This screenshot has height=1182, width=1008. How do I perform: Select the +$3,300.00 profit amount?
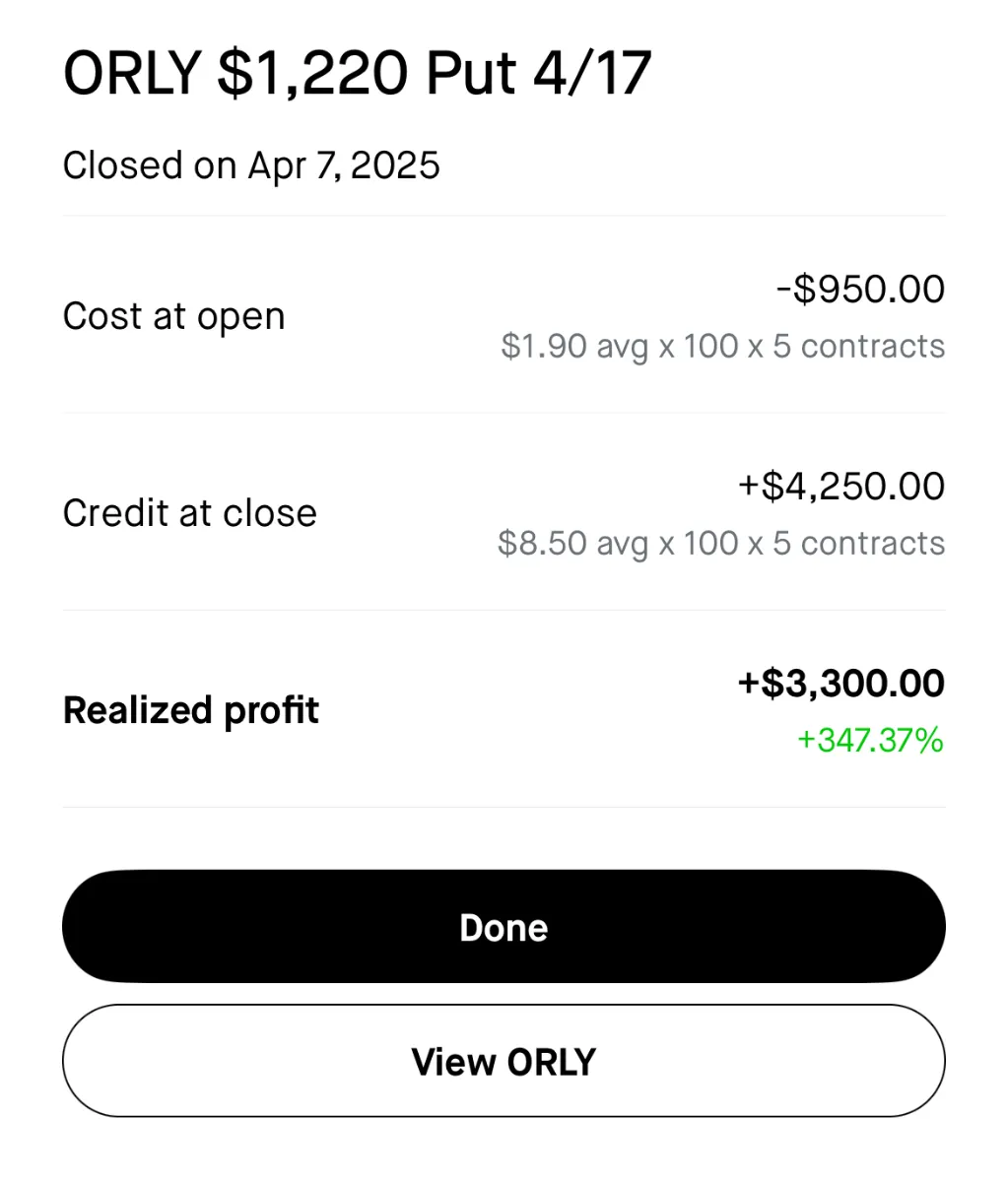point(841,683)
